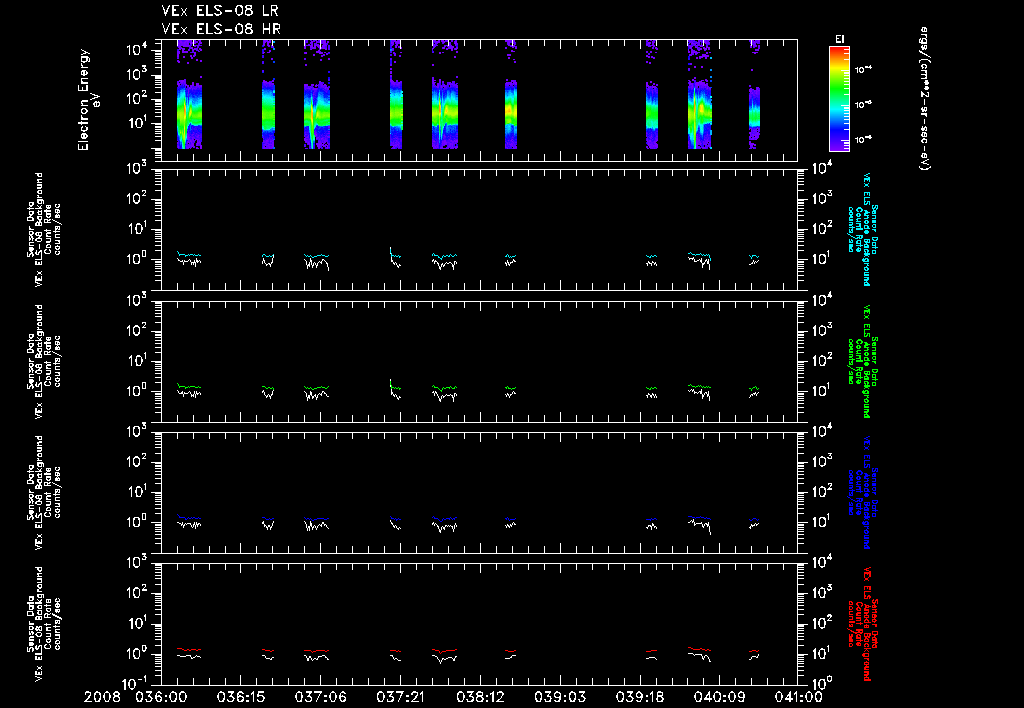Click the green "Anode Background" right-axis label
The image size is (1024, 708).
click(867, 361)
